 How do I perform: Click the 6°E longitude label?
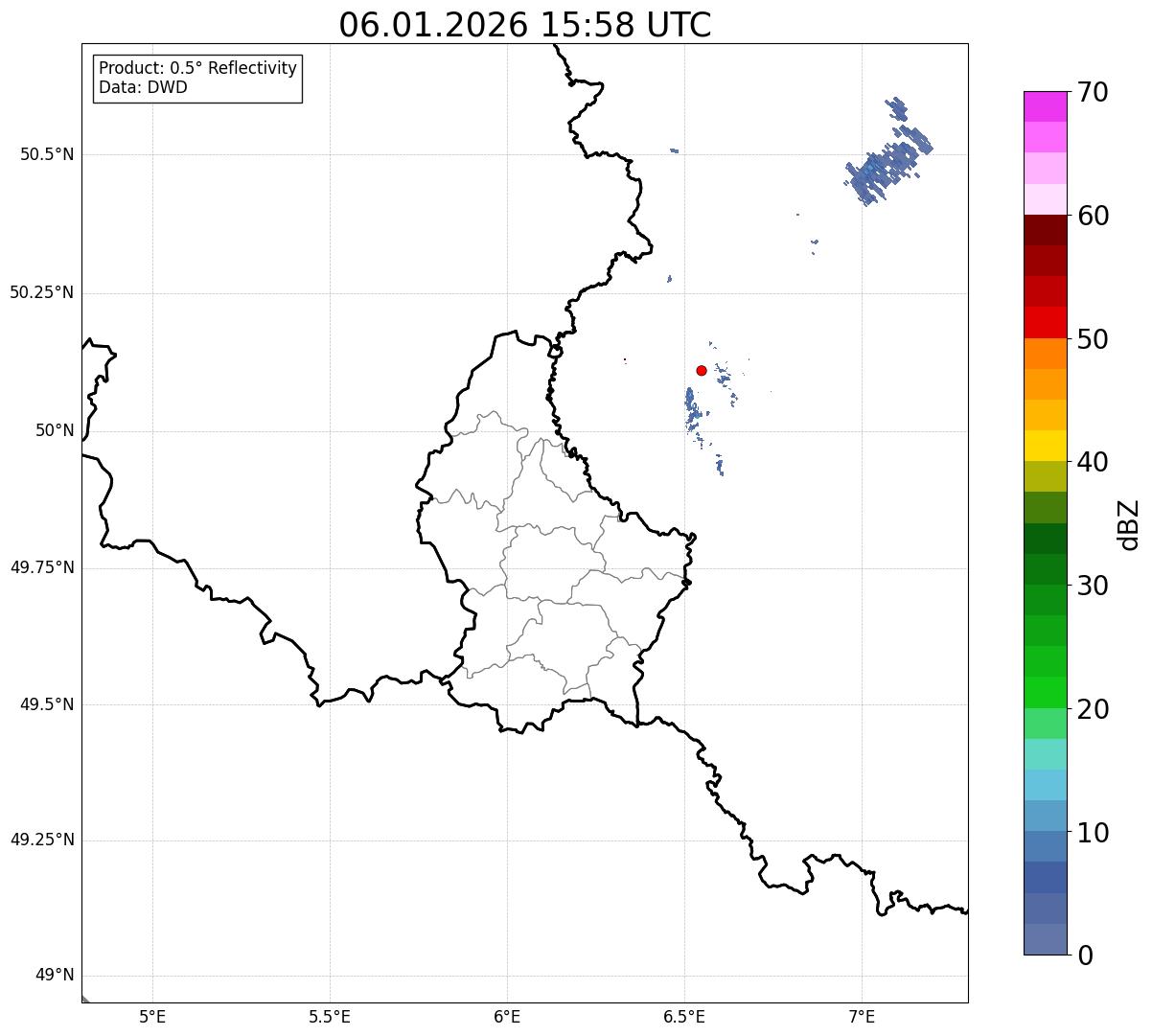507,1017
